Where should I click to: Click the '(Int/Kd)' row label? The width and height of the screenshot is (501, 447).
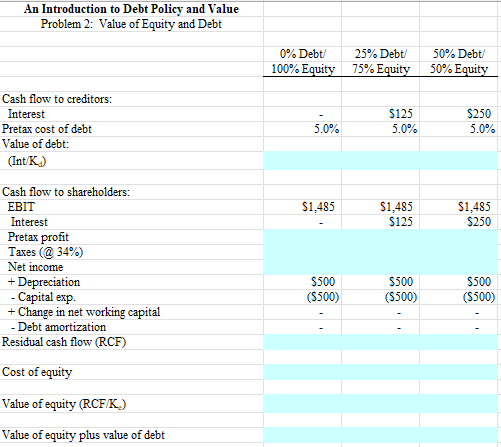point(27,161)
